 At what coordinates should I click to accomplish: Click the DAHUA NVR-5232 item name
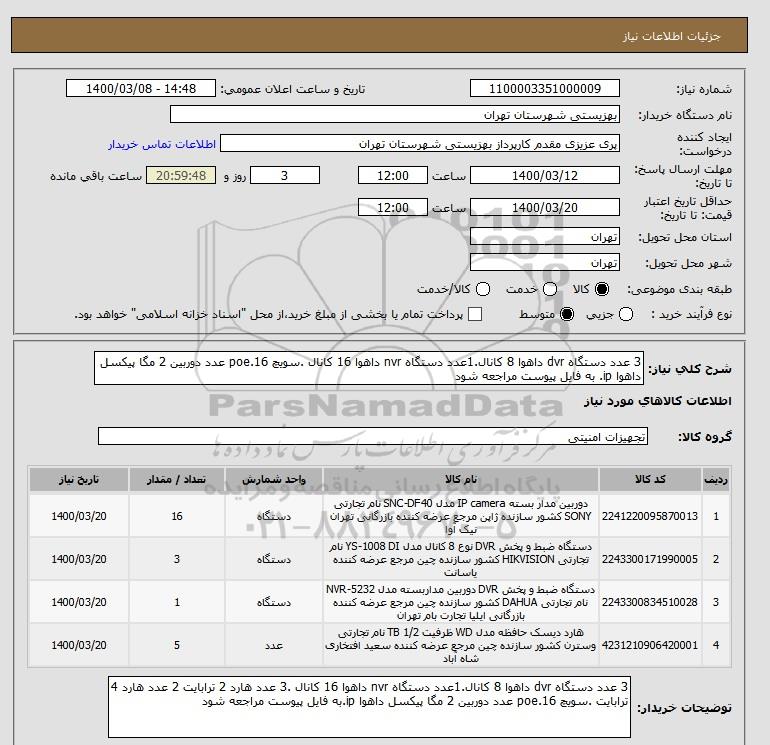tap(461, 602)
